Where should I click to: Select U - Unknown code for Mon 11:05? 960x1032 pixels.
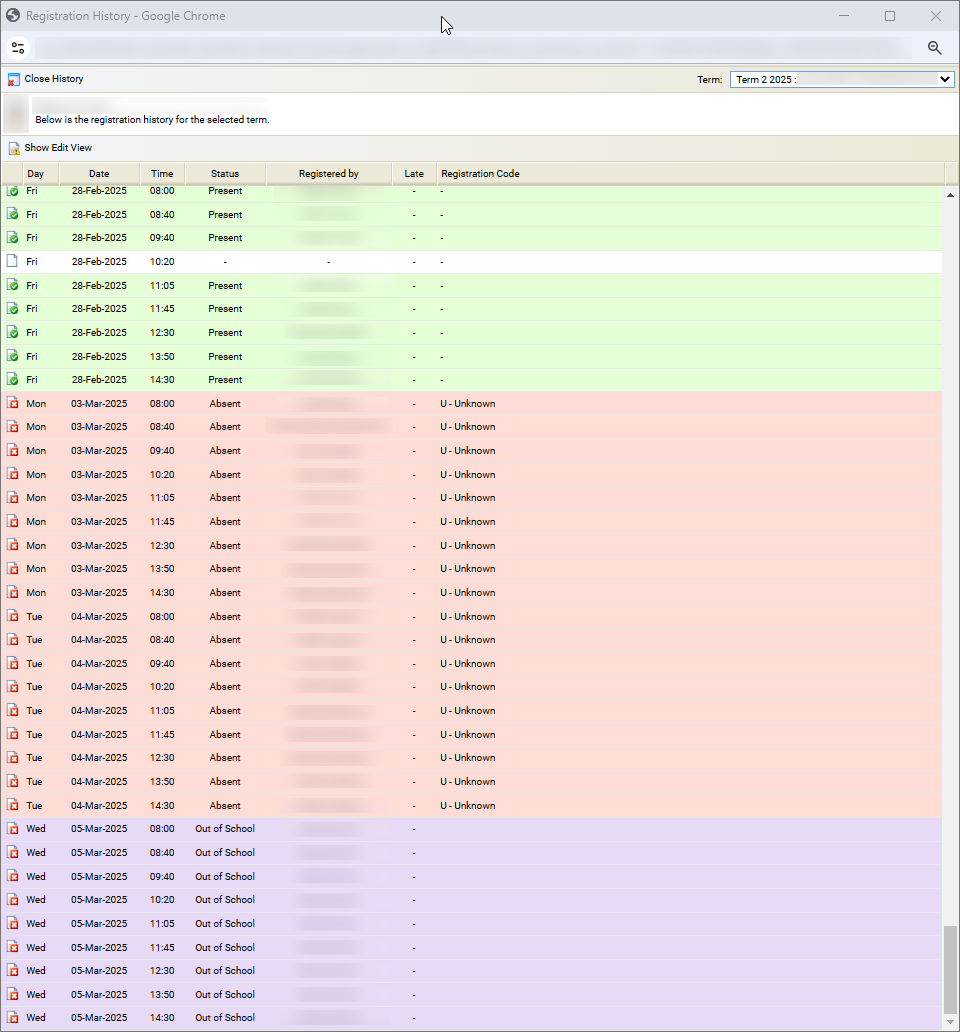468,498
